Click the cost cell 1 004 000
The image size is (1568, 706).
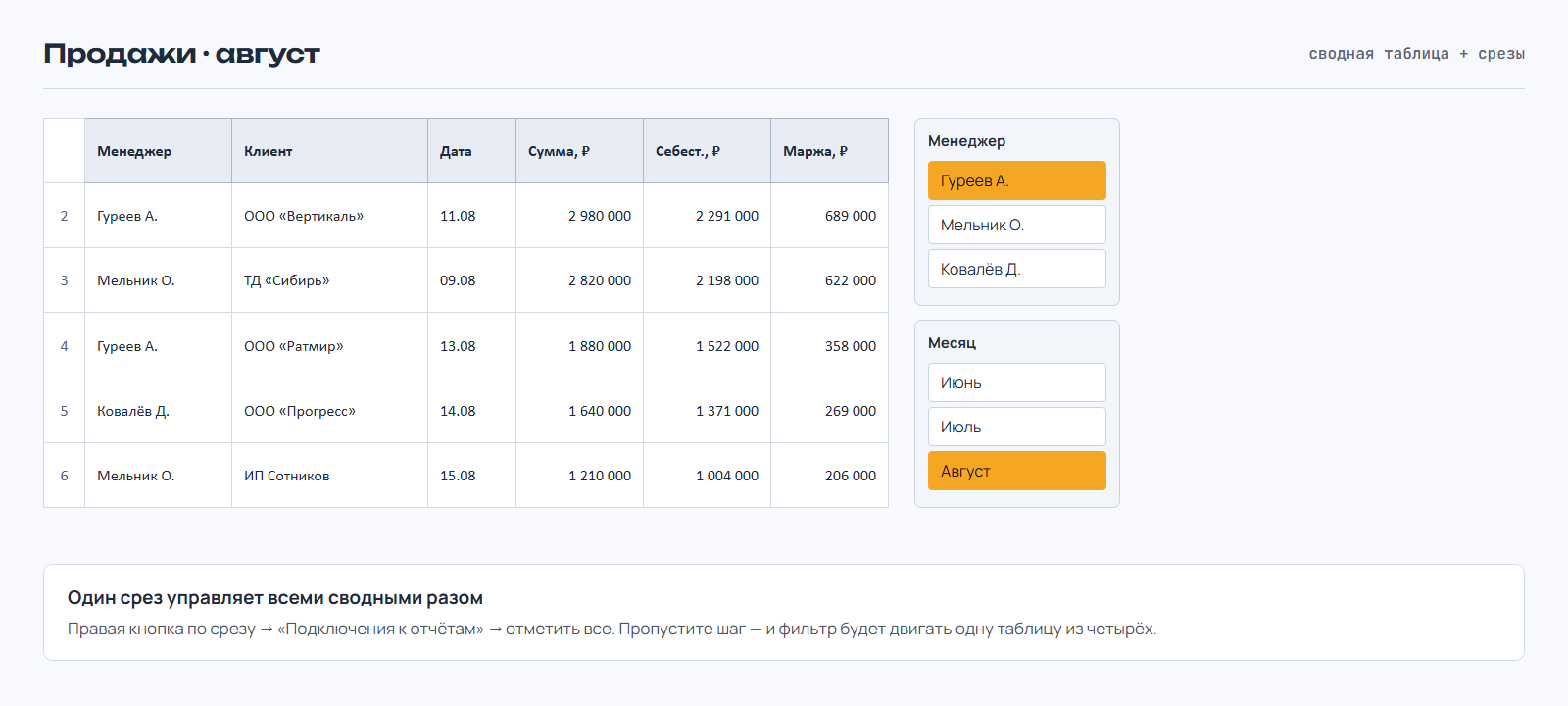pyautogui.click(x=708, y=476)
